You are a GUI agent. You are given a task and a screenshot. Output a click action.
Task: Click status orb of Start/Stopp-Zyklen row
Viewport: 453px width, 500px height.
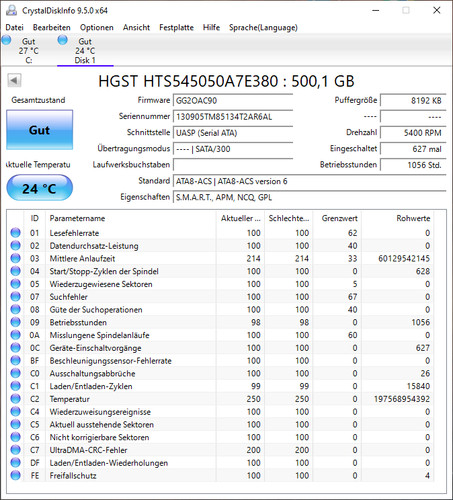point(15,271)
